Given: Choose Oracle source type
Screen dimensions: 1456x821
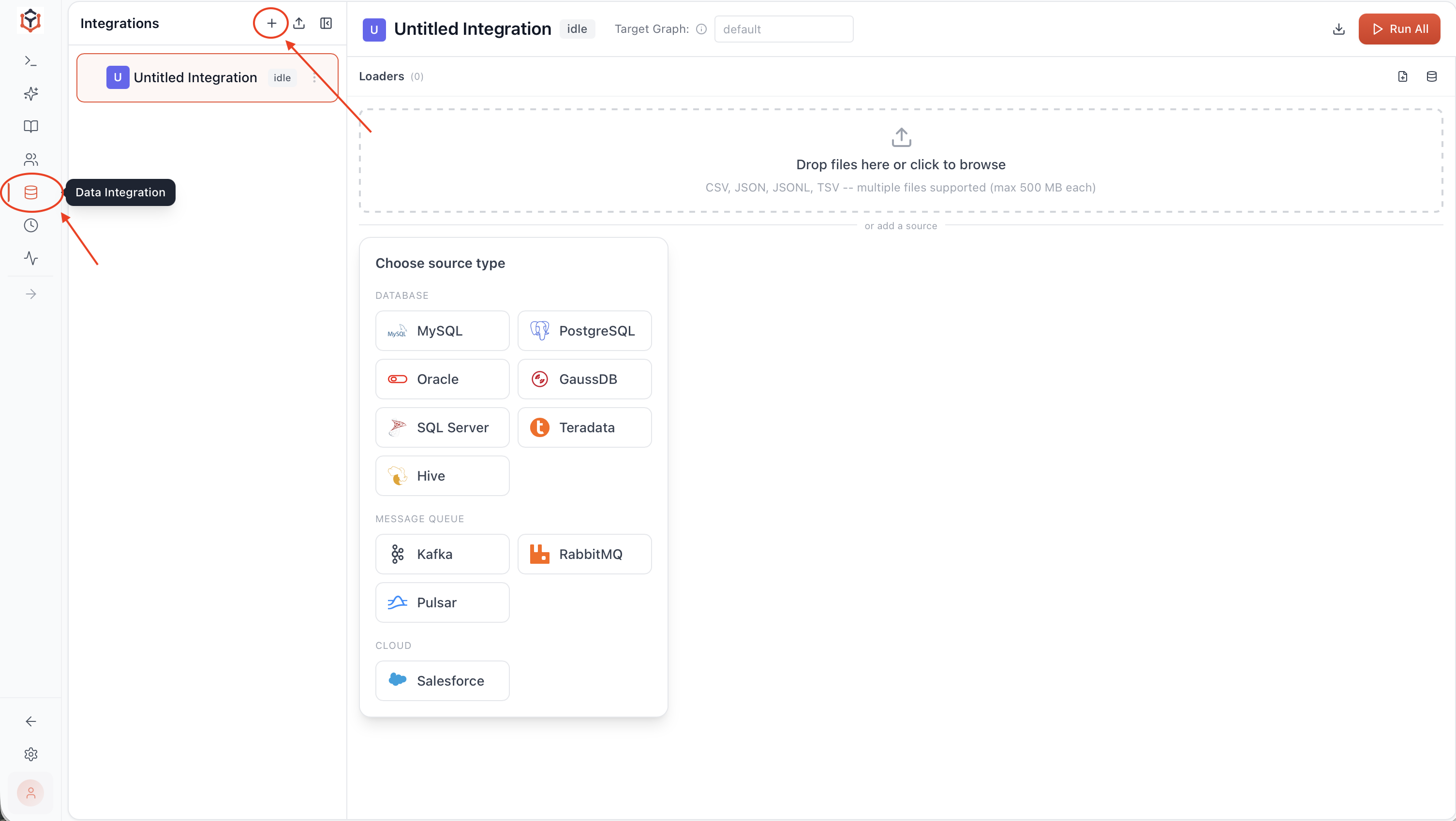Looking at the screenshot, I should tap(442, 379).
